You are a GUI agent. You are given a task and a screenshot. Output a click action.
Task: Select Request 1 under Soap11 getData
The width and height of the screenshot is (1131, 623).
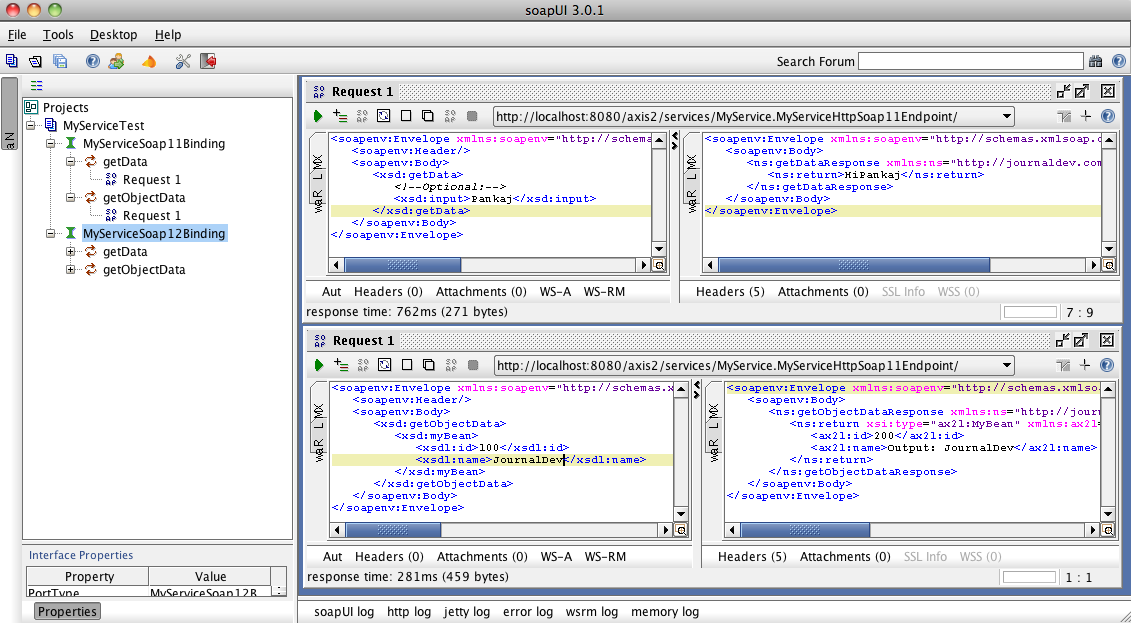(151, 180)
